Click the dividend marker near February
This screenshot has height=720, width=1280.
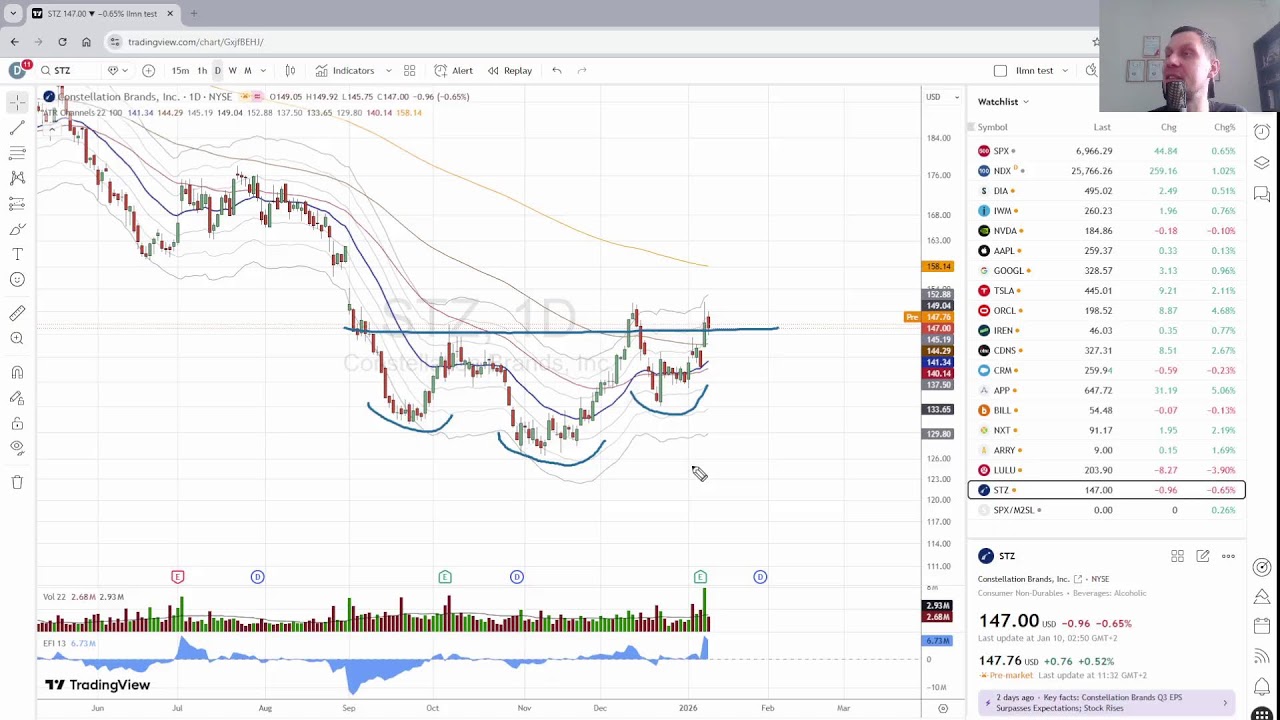click(x=760, y=577)
